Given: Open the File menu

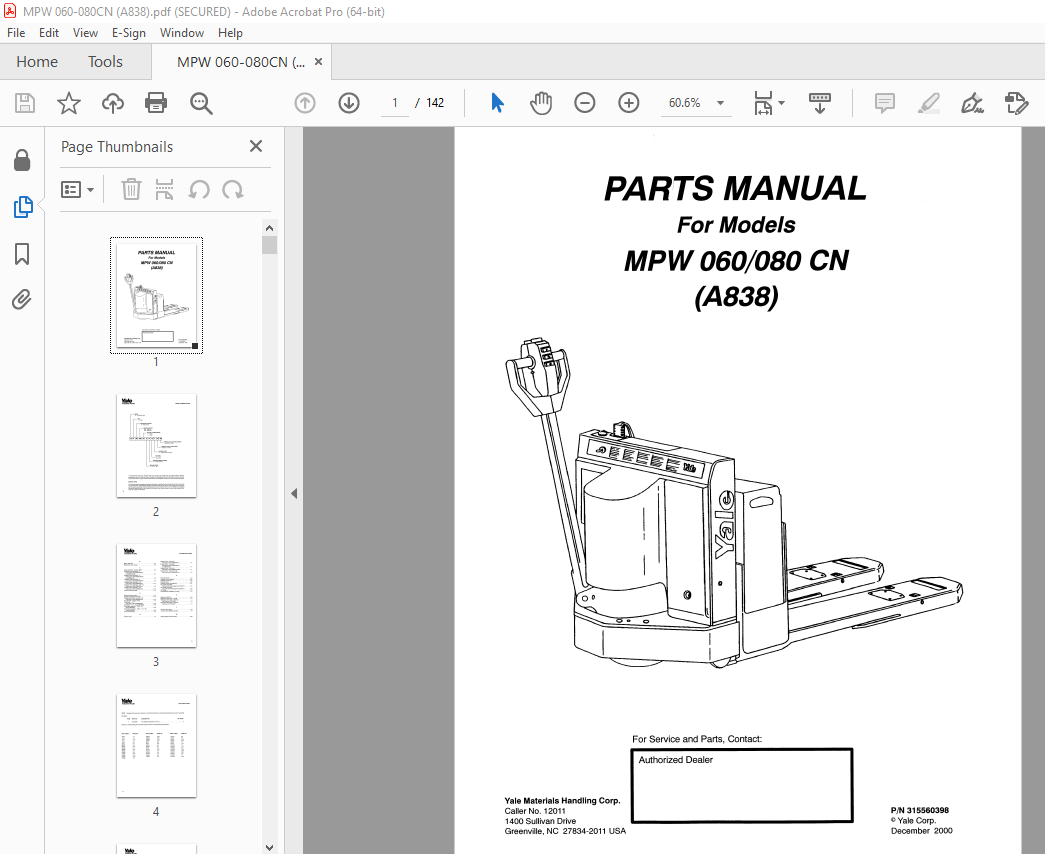Looking at the screenshot, I should [x=16, y=33].
